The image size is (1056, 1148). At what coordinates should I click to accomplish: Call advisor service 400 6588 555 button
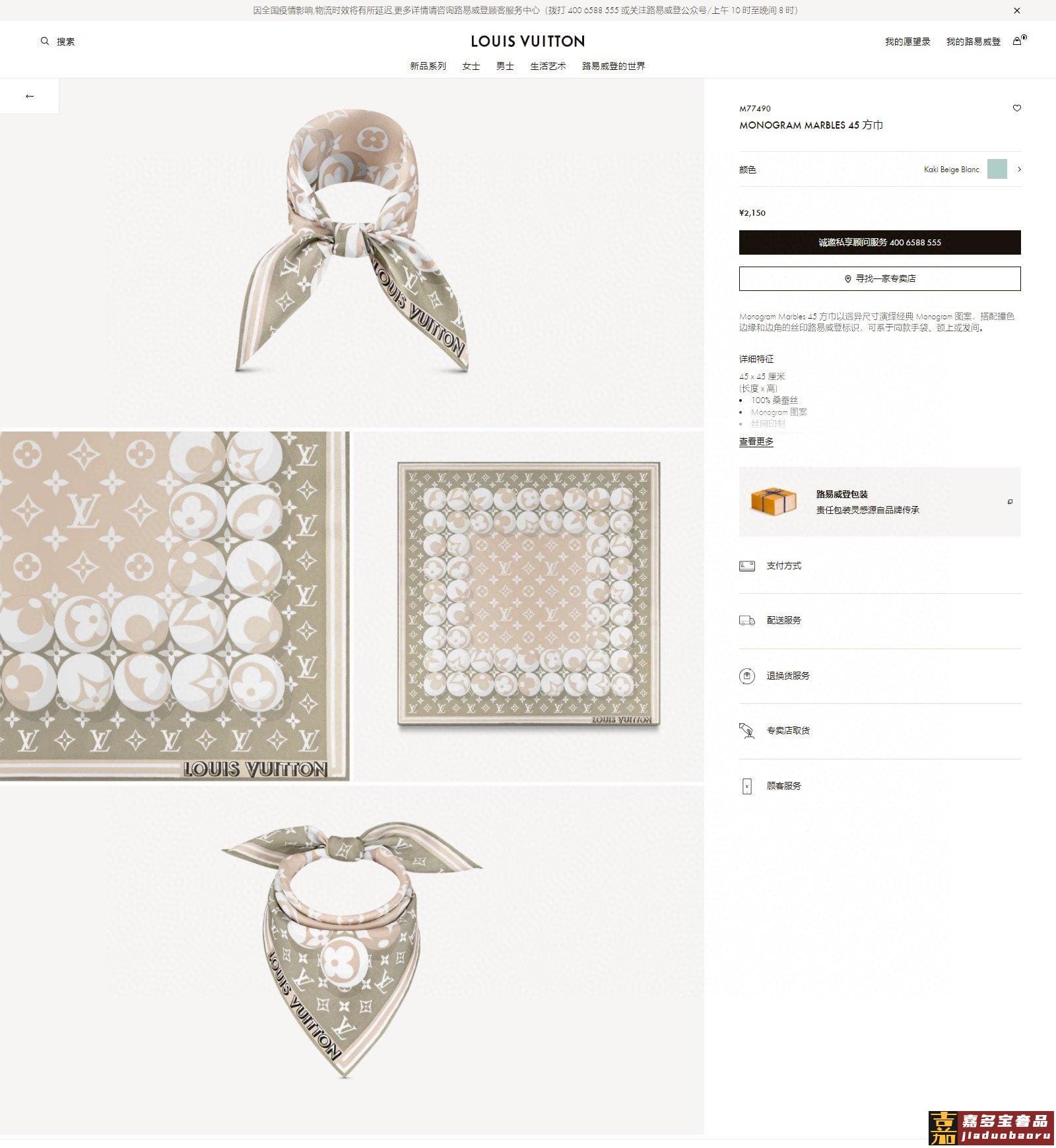(x=880, y=242)
